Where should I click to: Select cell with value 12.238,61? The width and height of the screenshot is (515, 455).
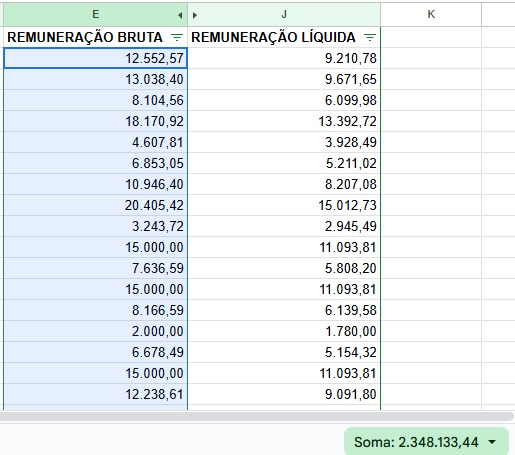(95, 394)
